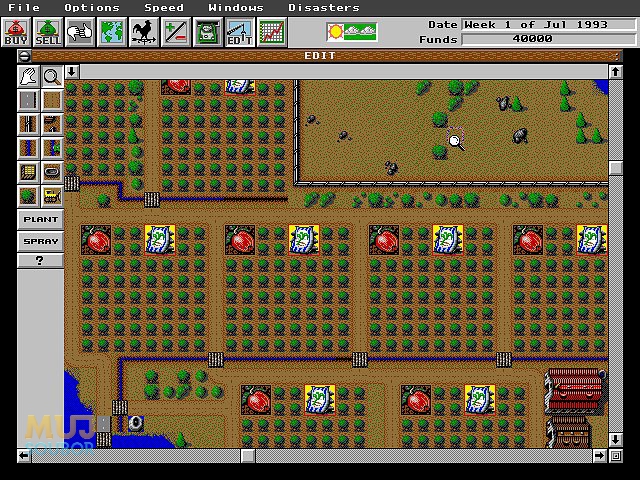640x480 pixels.
Task: Choose the yellow-windowed building tool
Action: [x=29, y=172]
